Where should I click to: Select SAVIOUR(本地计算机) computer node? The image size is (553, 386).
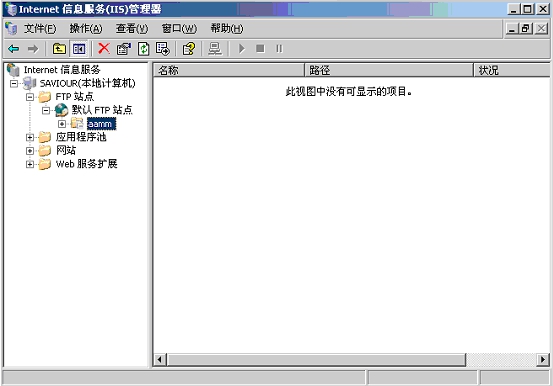87,83
